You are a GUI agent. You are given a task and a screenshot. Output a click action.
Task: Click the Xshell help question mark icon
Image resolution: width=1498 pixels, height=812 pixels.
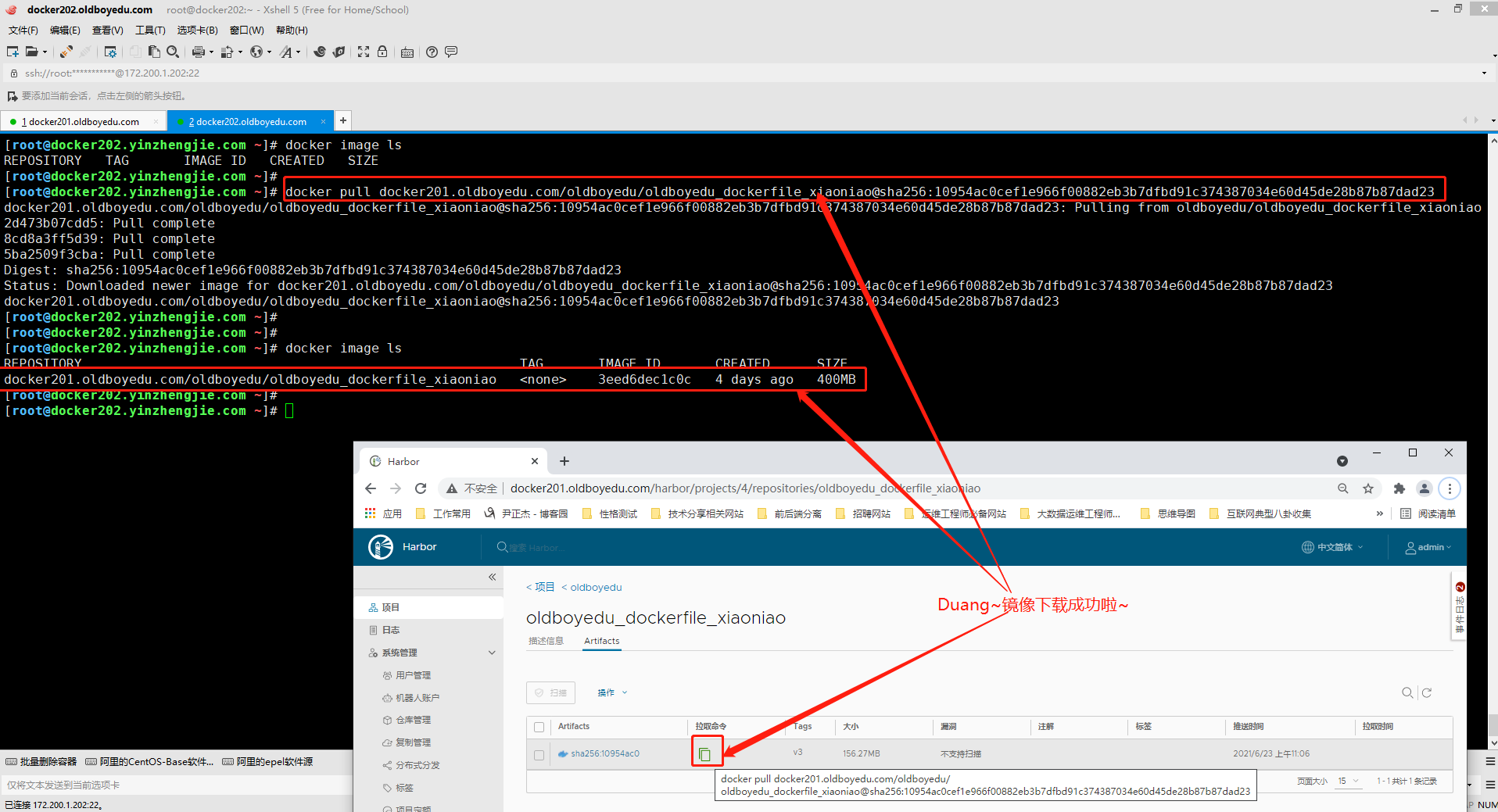tap(432, 52)
